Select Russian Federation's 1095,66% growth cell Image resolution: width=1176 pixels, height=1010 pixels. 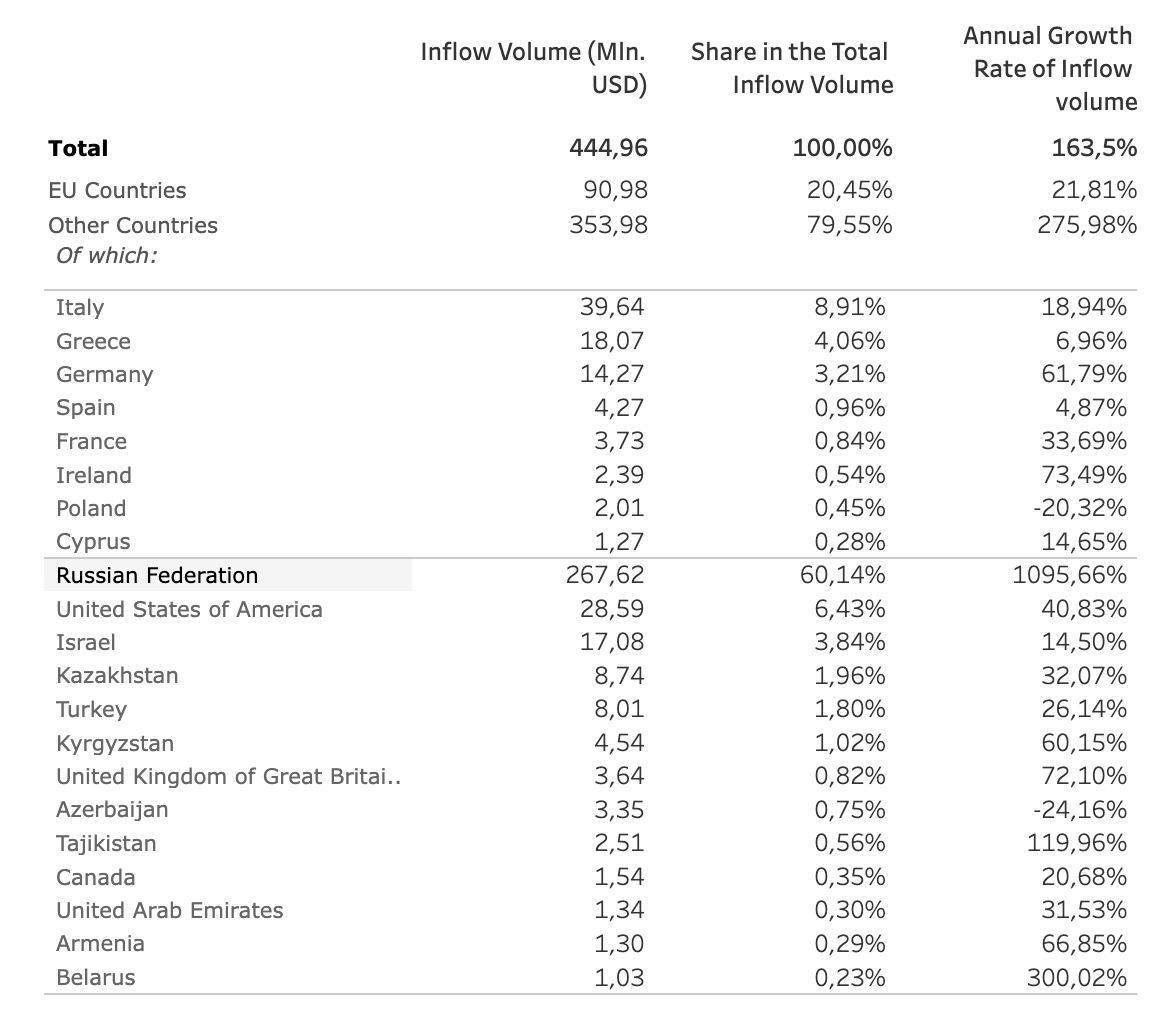[1070, 575]
